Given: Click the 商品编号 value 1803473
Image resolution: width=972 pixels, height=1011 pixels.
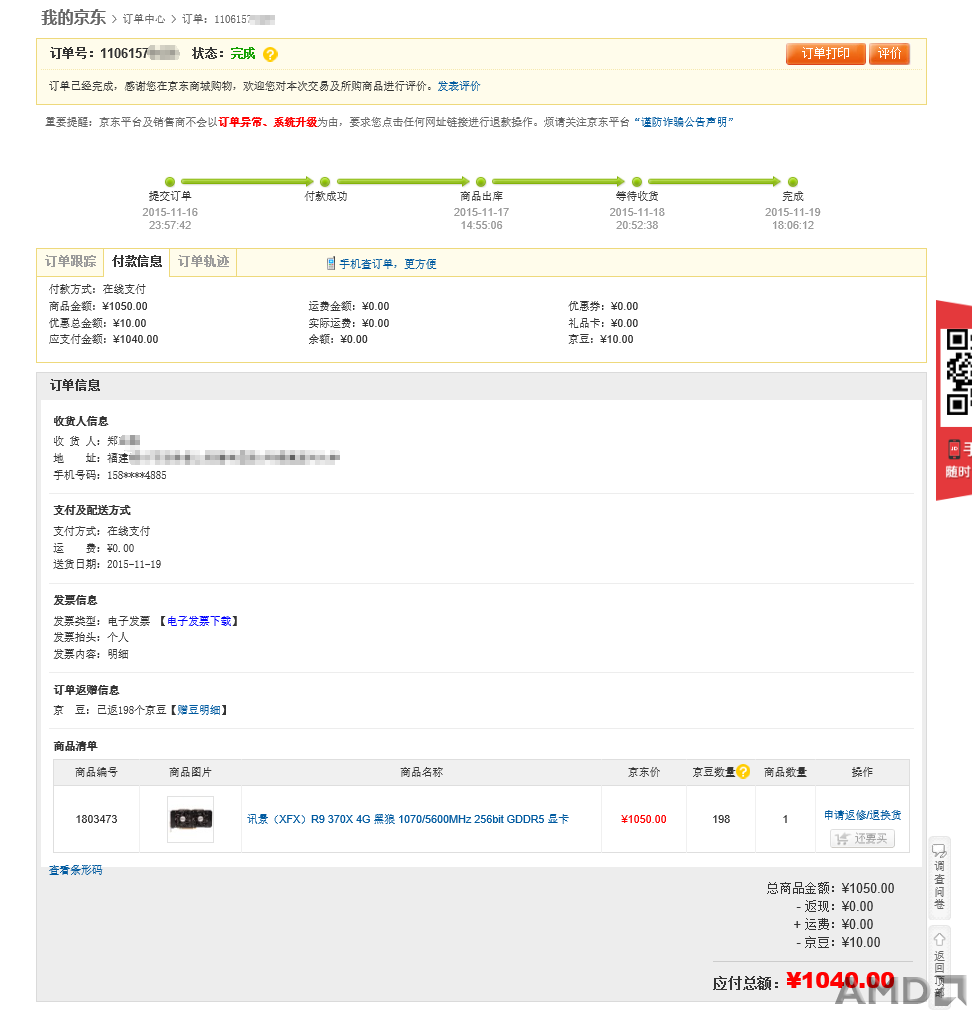Looking at the screenshot, I should tap(97, 820).
